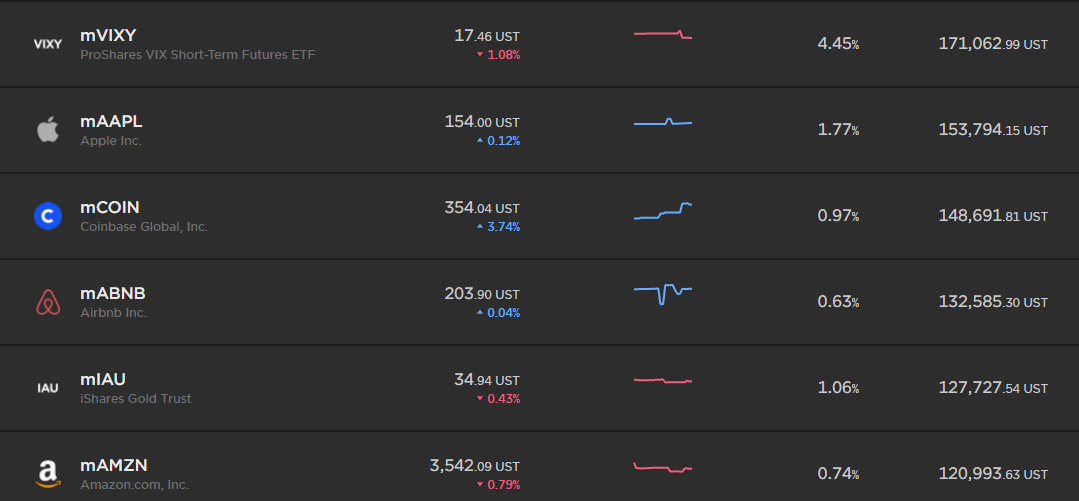This screenshot has width=1079, height=501.
Task: Click the mABNB sparkline chart with dip
Action: pyautogui.click(x=663, y=295)
